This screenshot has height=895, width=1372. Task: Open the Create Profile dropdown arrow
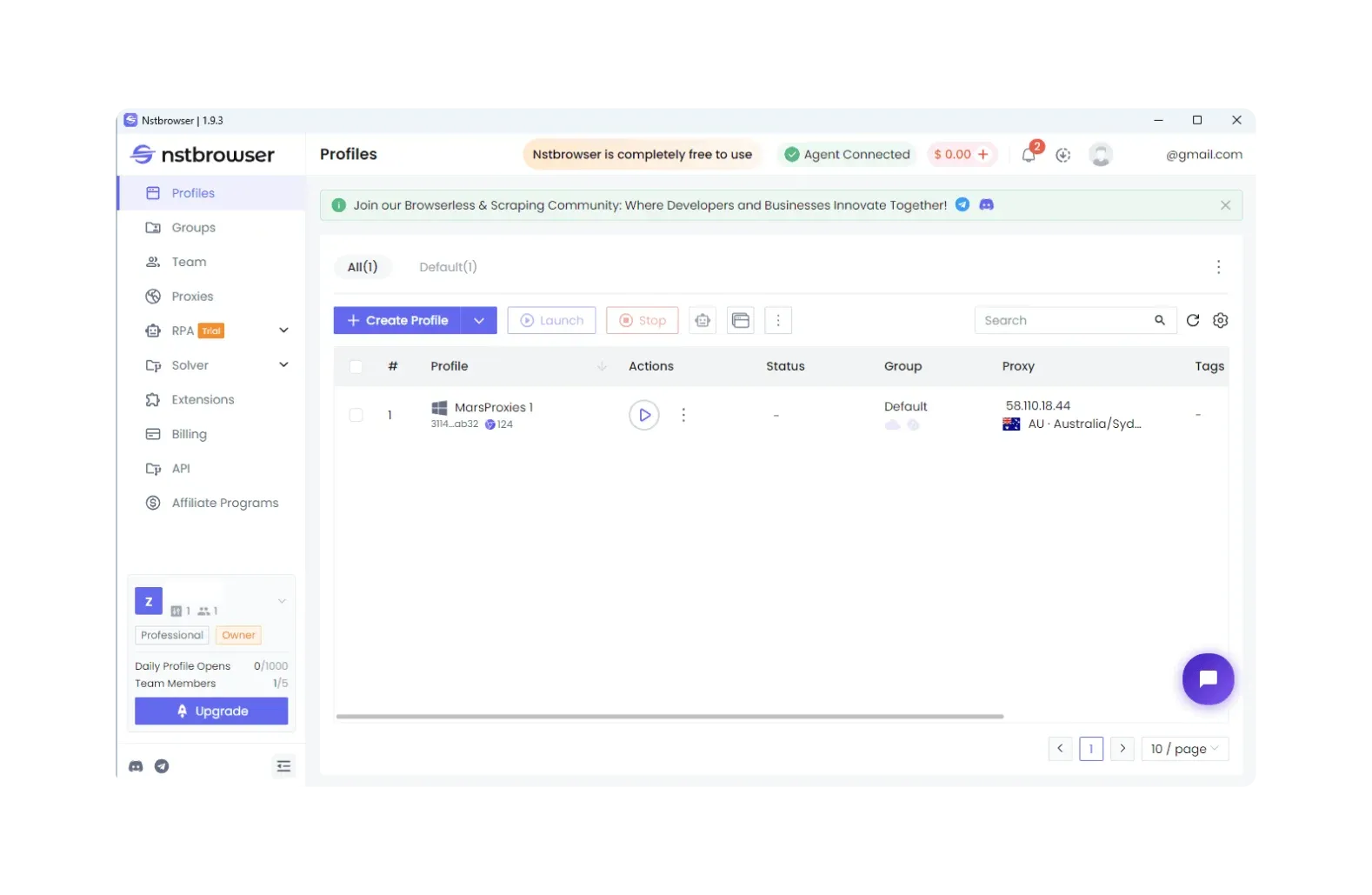(479, 320)
